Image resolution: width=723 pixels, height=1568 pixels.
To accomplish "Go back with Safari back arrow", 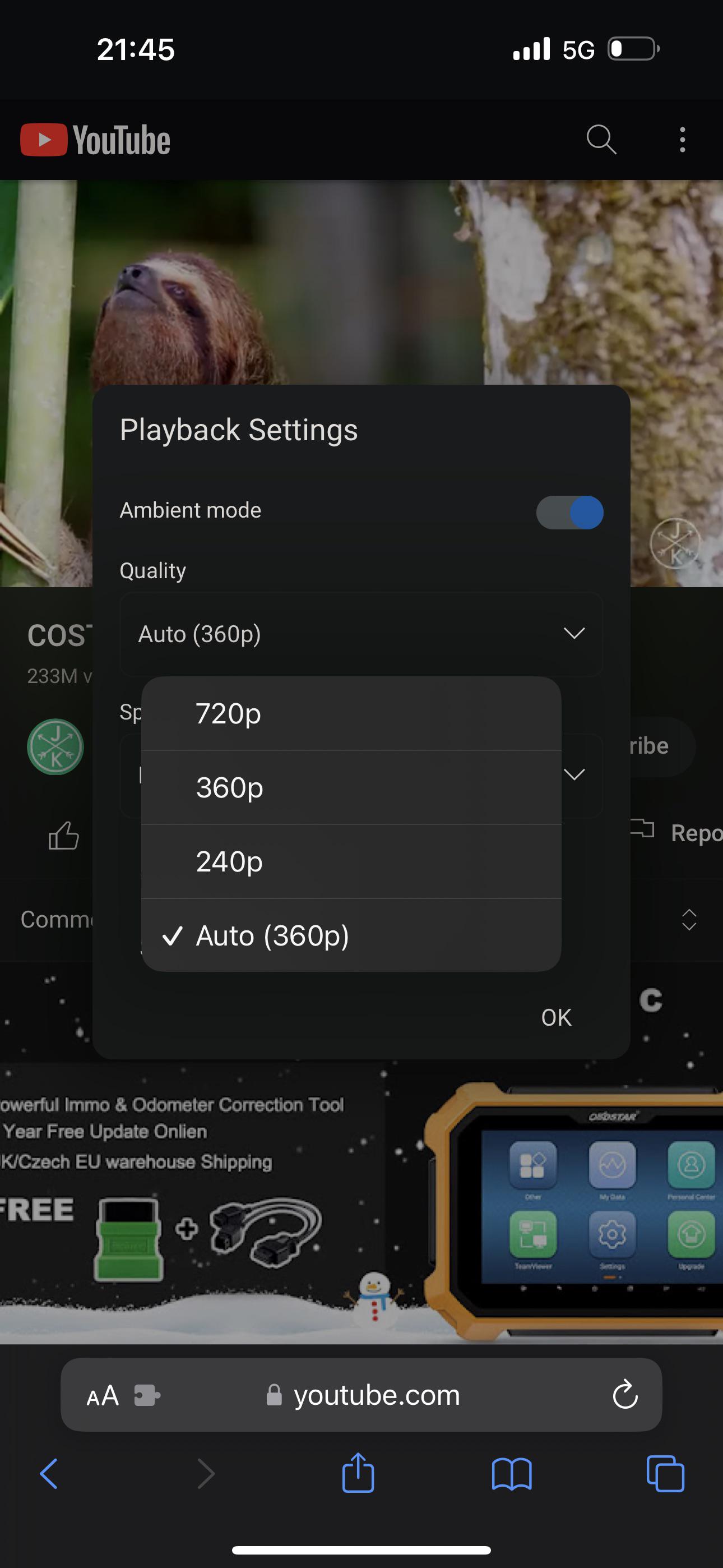I will click(x=49, y=1474).
